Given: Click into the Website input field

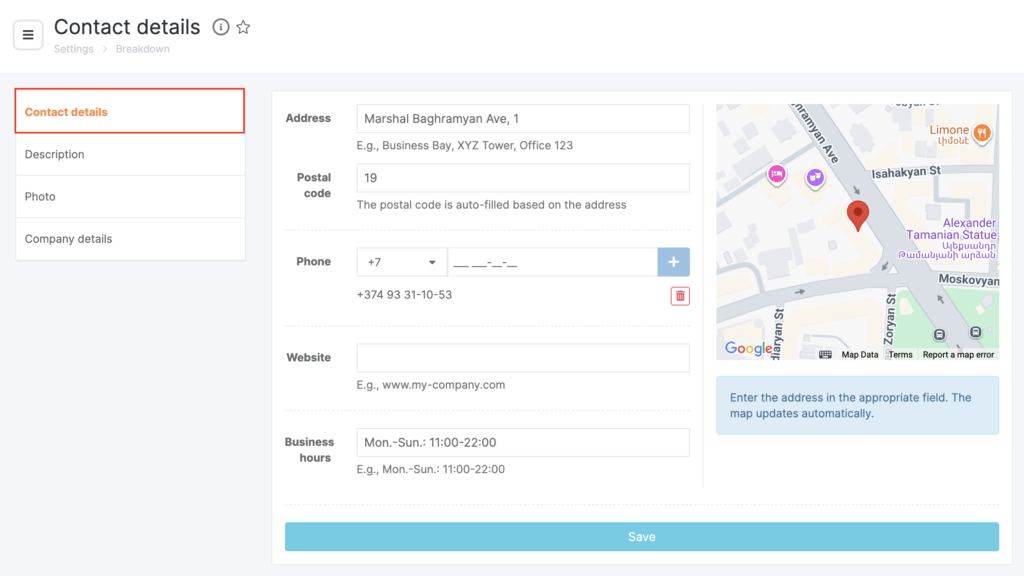Looking at the screenshot, I should coord(523,358).
